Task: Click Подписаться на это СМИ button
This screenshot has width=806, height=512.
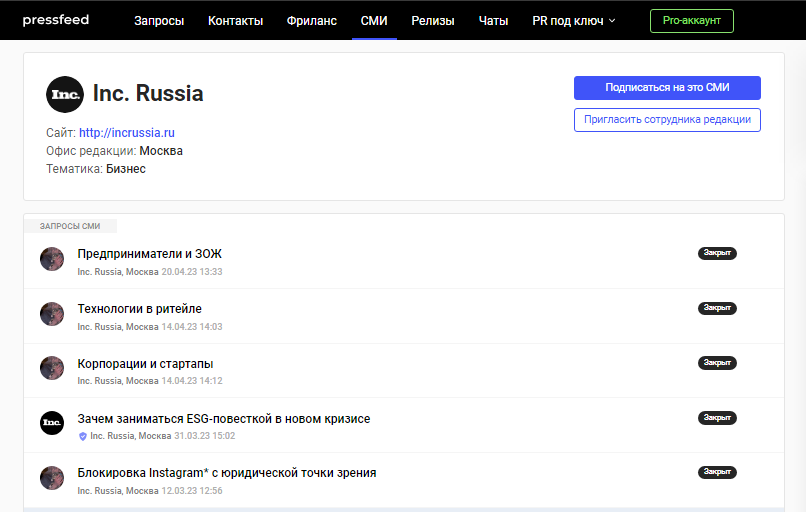Action: click(x=667, y=88)
